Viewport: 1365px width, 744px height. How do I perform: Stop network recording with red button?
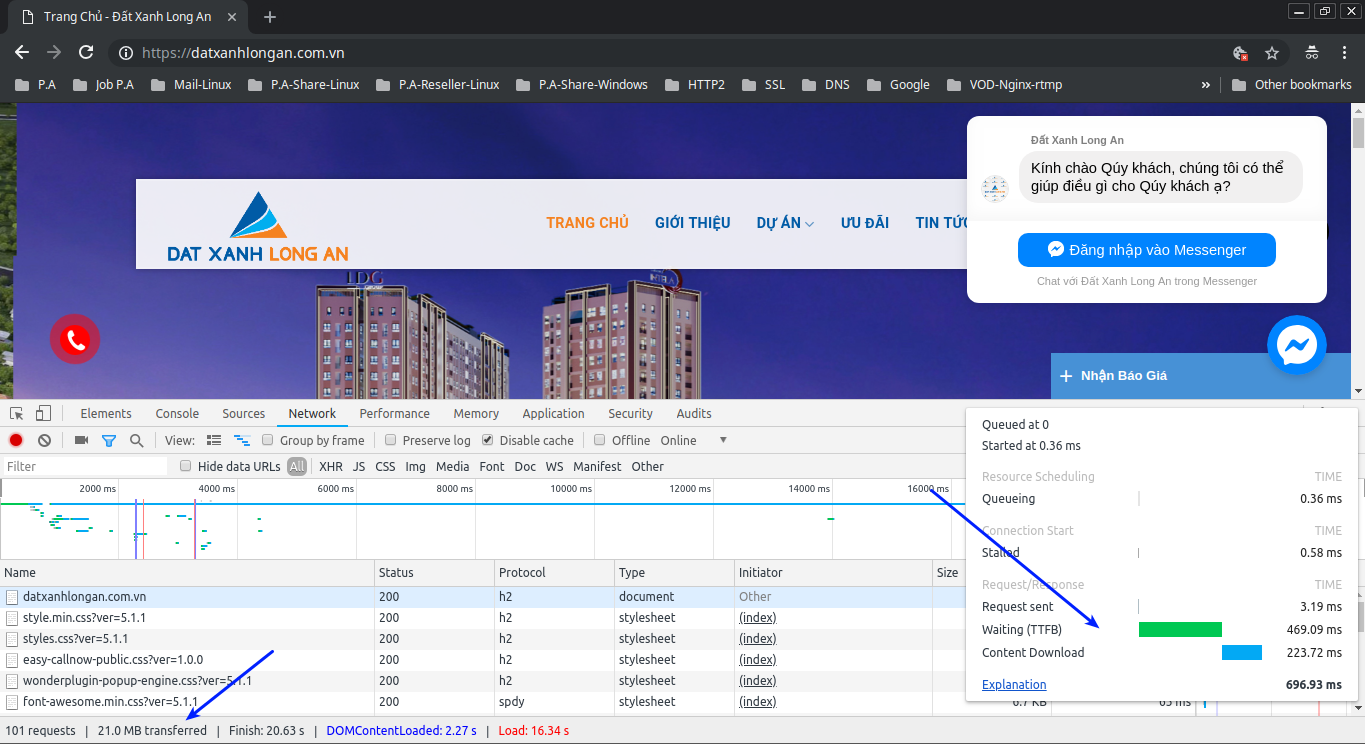(16, 440)
